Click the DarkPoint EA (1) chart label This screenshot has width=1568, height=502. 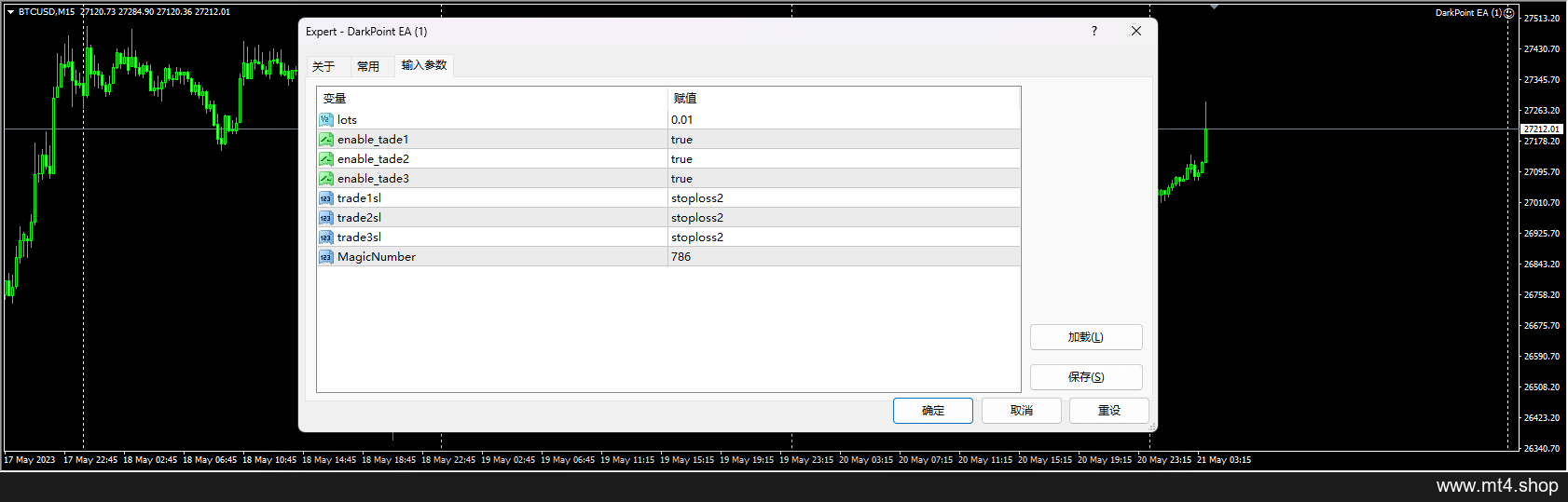tap(1468, 12)
